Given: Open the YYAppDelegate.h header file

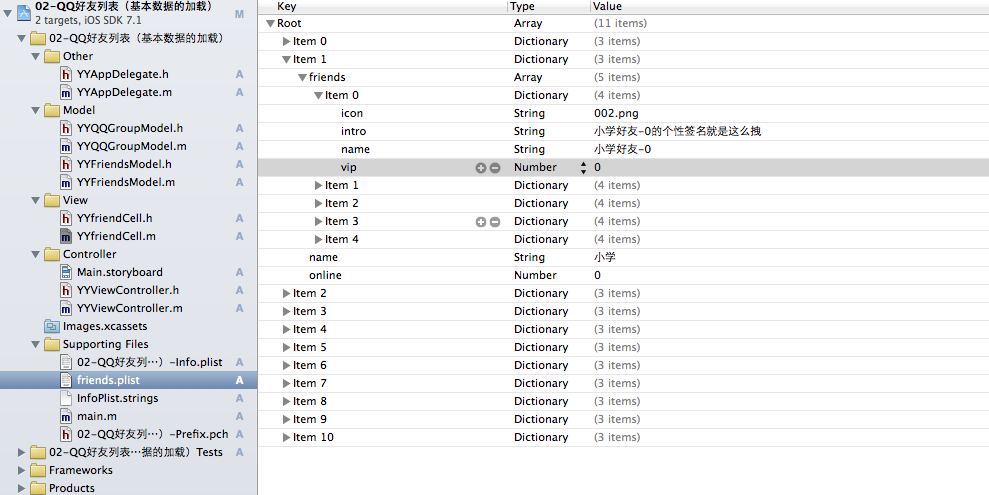Looking at the screenshot, I should pos(122,74).
